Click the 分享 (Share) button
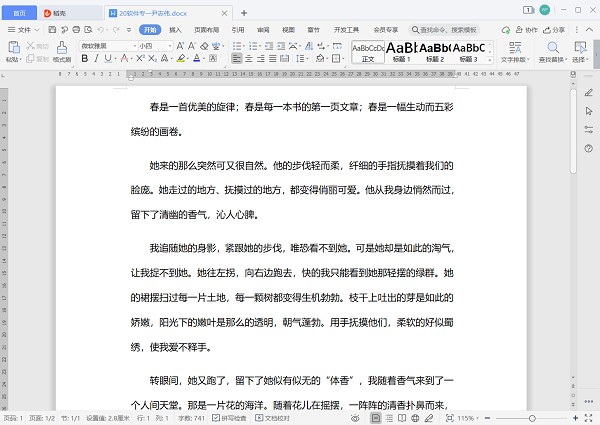 click(x=555, y=30)
